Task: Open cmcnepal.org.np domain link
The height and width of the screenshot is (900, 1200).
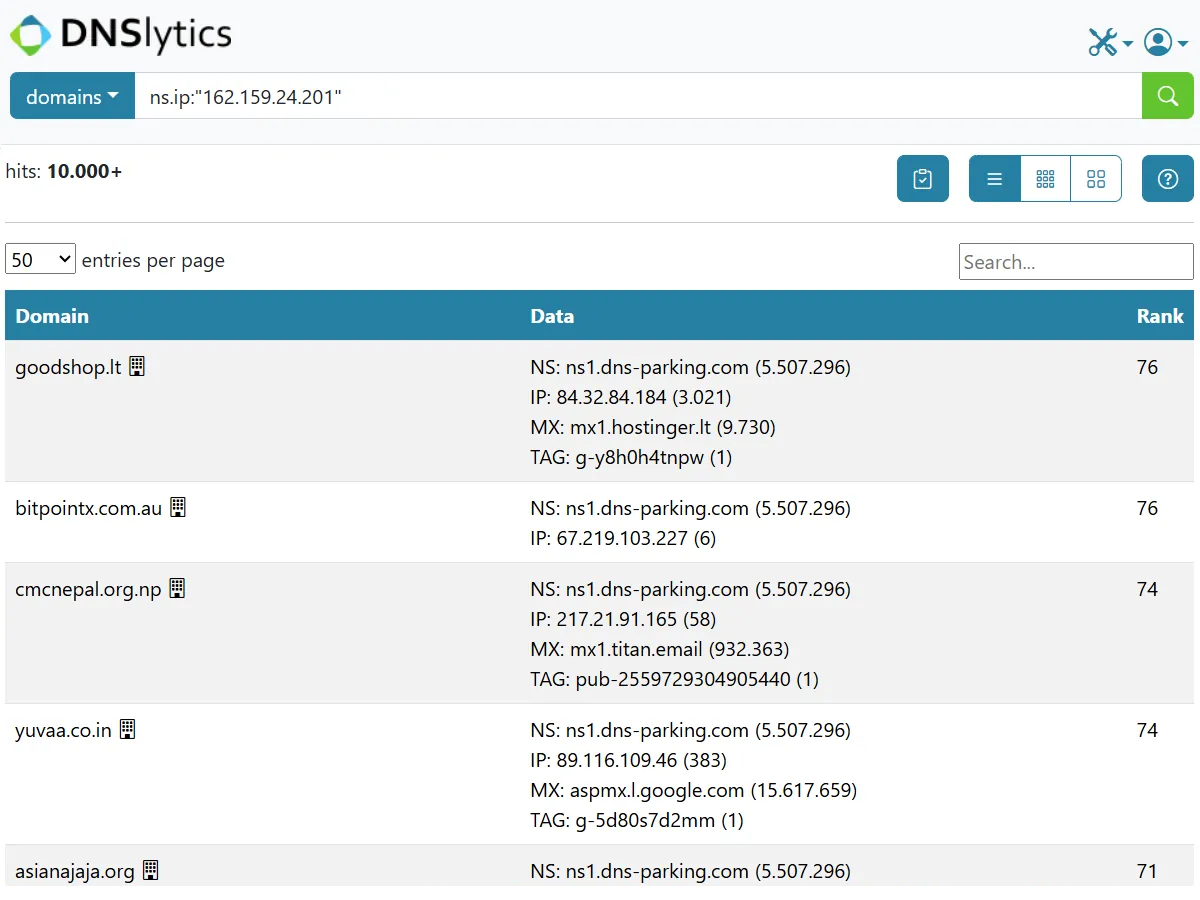Action: (88, 589)
